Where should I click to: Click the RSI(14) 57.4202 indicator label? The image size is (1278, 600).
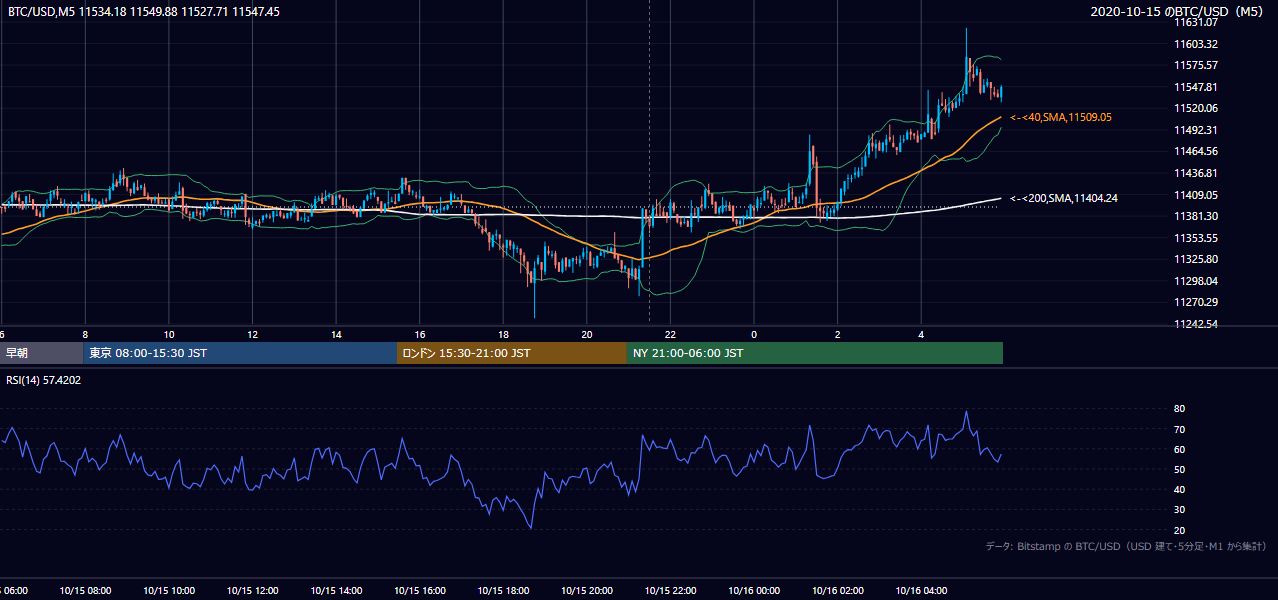click(44, 380)
